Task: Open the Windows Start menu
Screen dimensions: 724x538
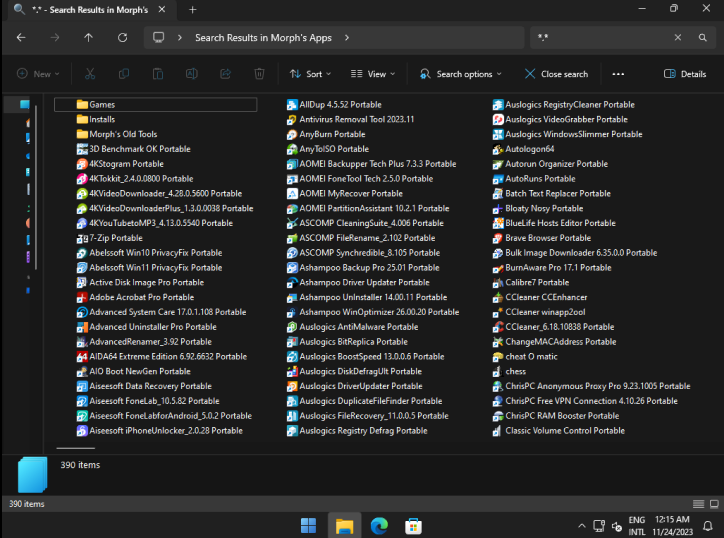Action: (x=308, y=526)
